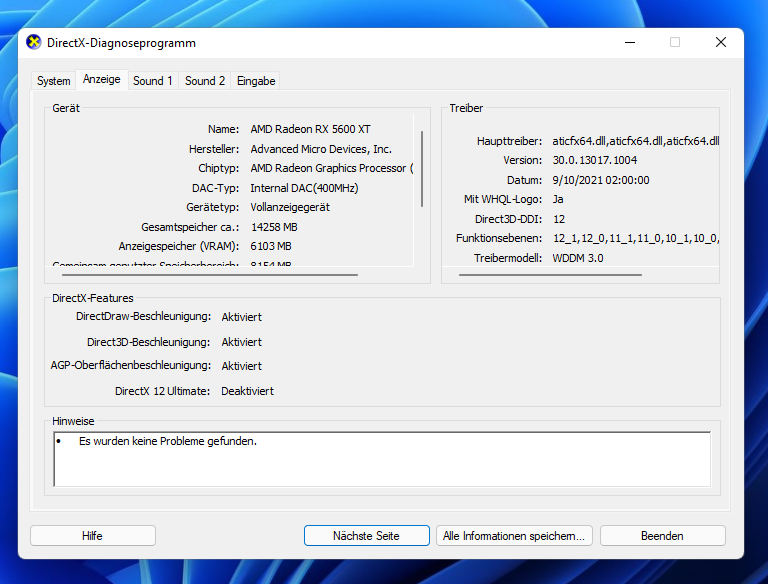768x584 pixels.
Task: Click the aticfx64.dll Haupttreiber value
Action: 636,141
